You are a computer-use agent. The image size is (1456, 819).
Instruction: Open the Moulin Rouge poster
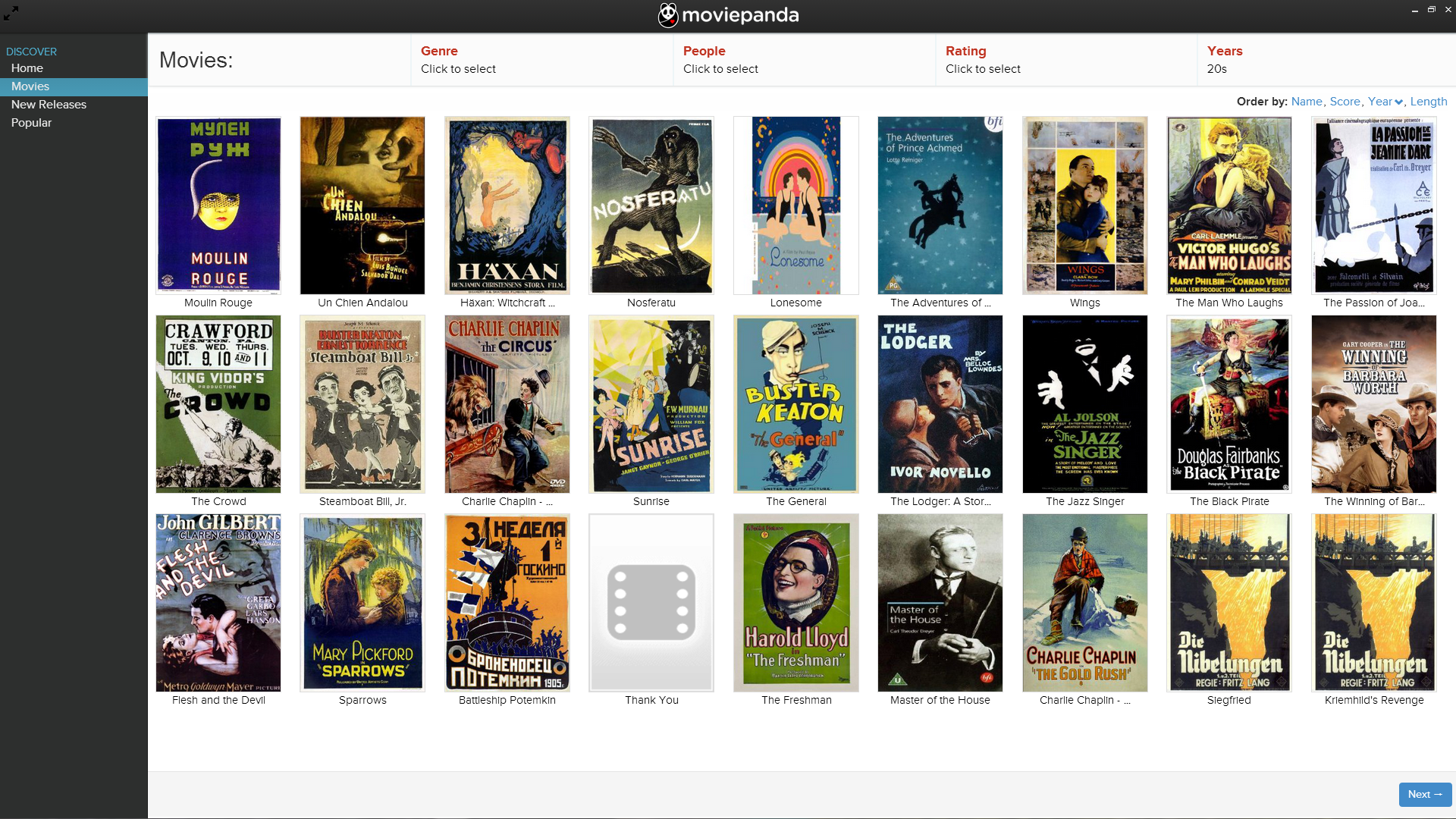coord(218,206)
